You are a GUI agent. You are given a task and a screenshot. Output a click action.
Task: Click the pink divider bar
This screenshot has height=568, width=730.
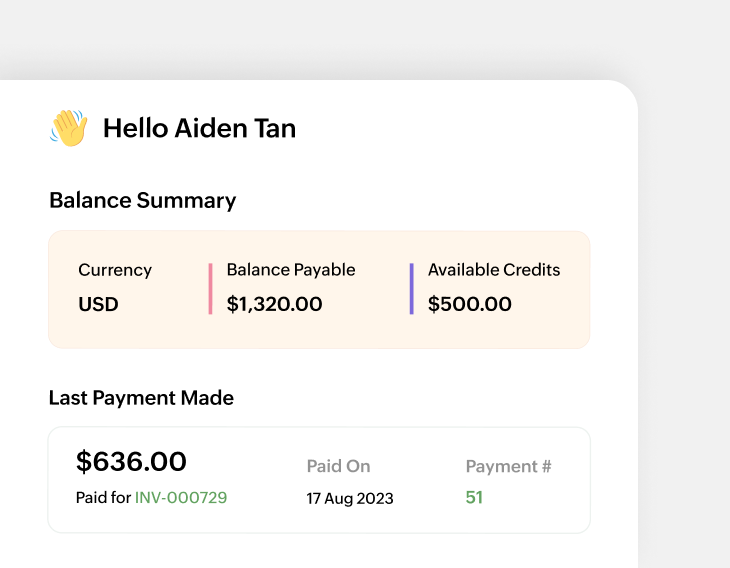point(210,289)
